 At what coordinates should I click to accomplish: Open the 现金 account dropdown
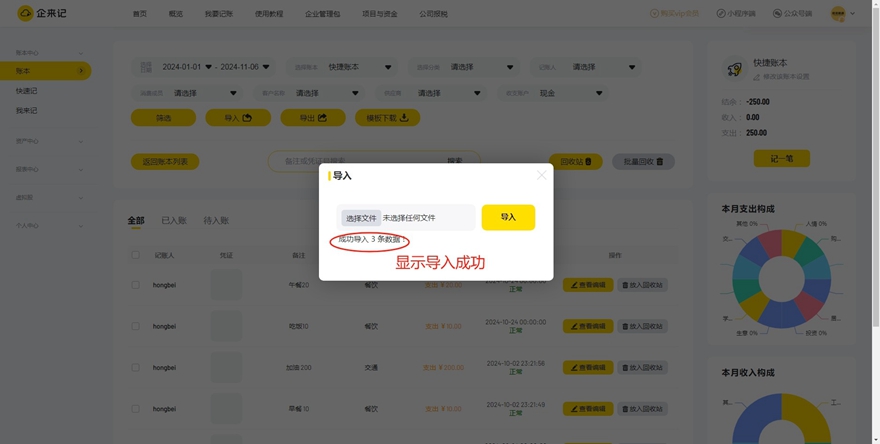pos(571,93)
